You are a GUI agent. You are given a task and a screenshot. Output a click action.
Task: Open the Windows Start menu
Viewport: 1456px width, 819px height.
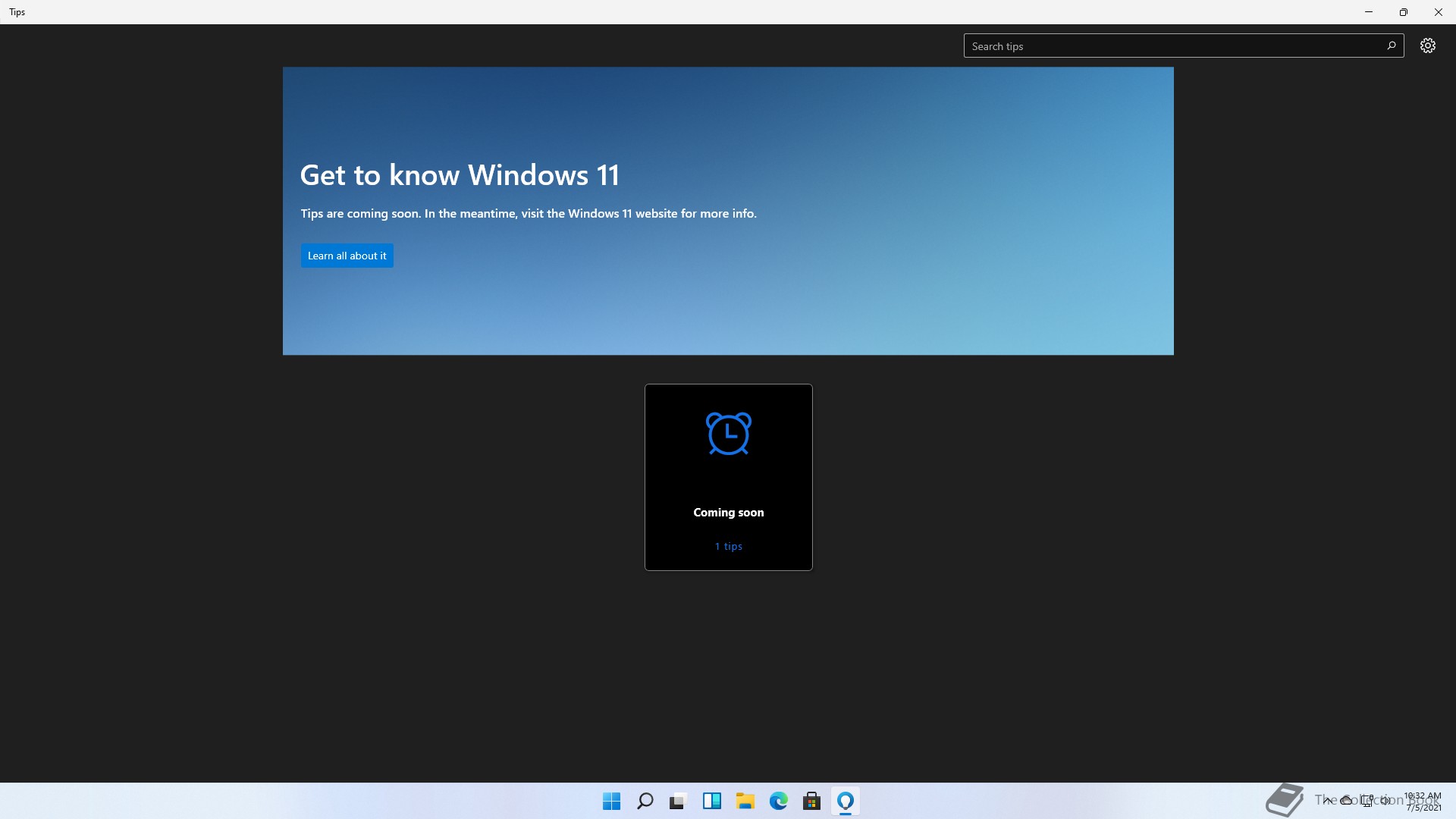(611, 801)
